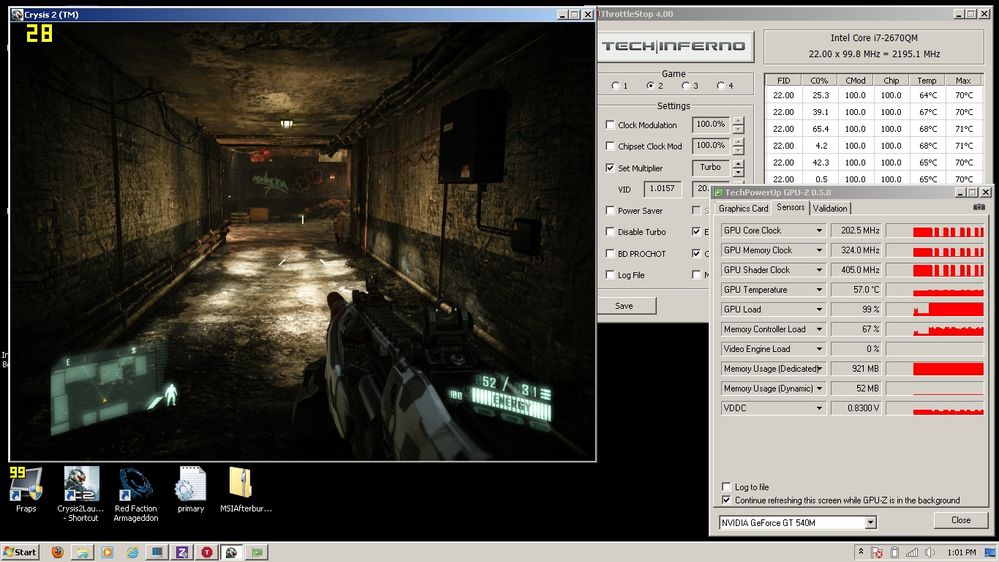999x562 pixels.
Task: Adjust Clock Modulation percentage spinner
Action: [x=738, y=125]
